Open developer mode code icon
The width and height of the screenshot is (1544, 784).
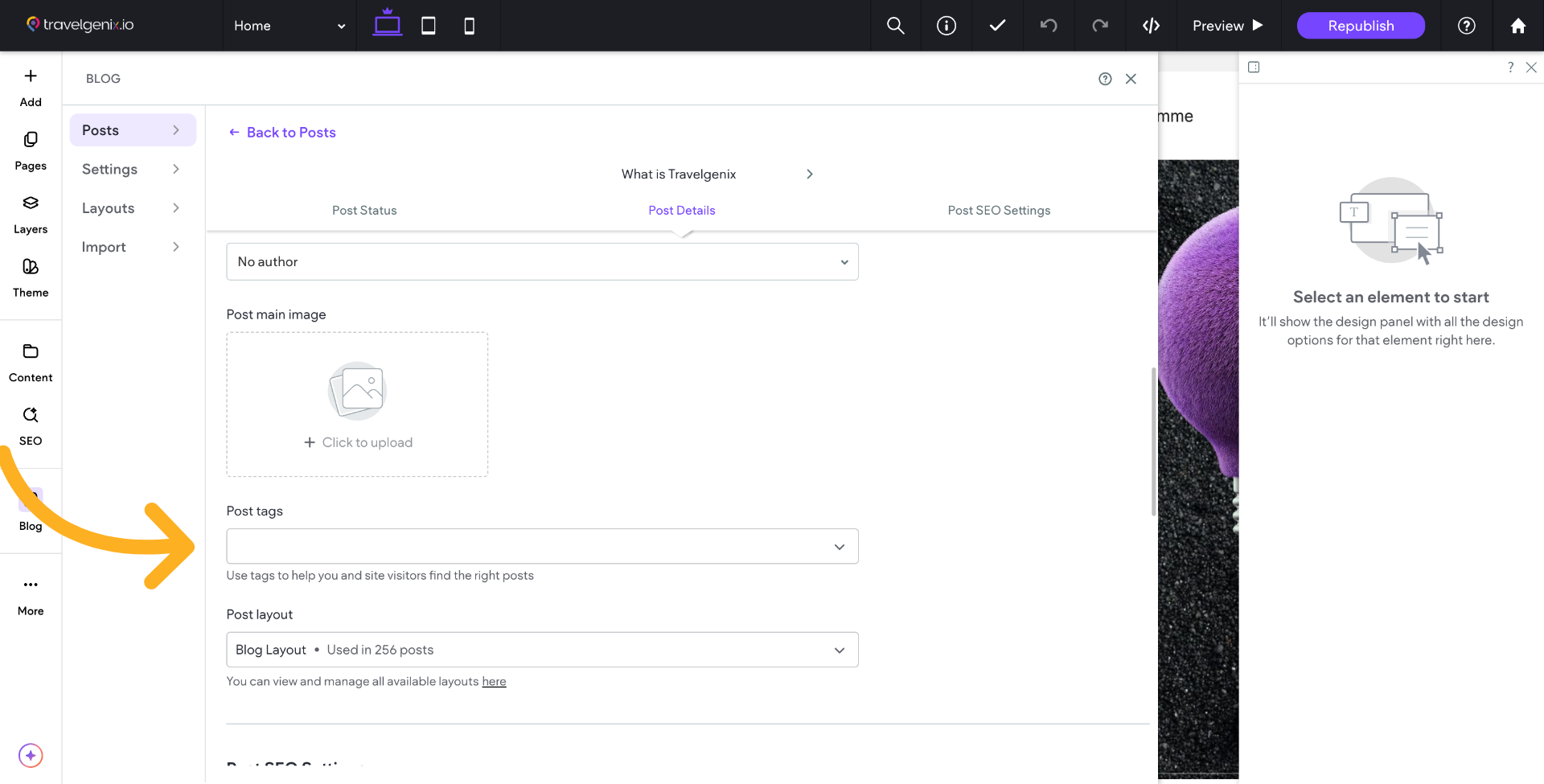[x=1151, y=26]
